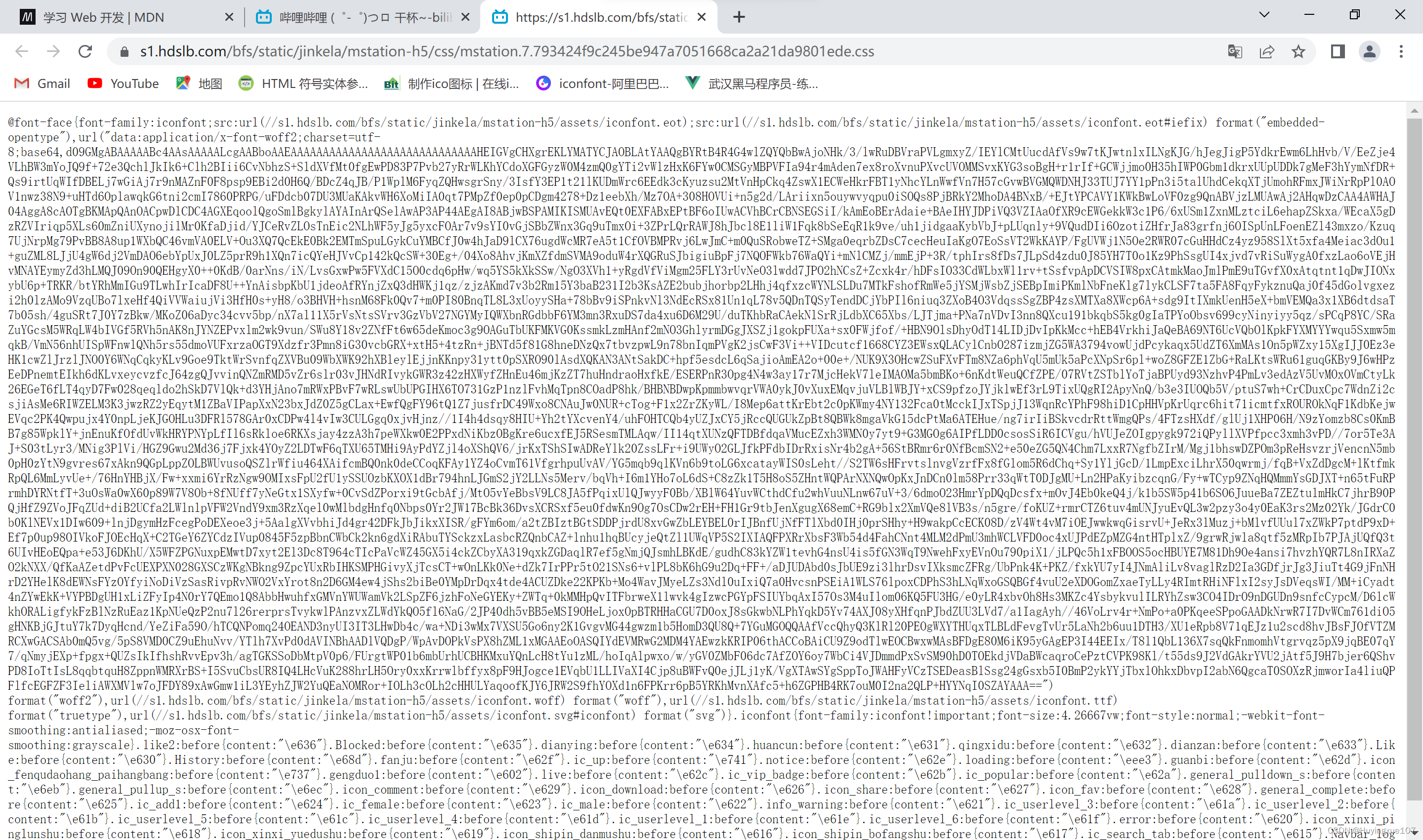Open the YouTube bookmark
This screenshot has width=1423, height=840.
[x=124, y=84]
